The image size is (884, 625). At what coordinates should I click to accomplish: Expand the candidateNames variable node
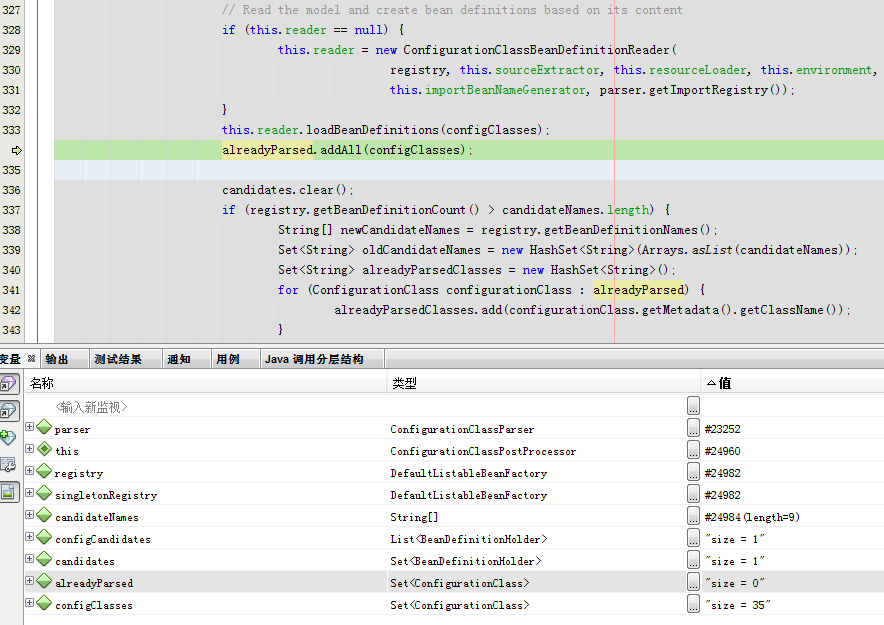[x=29, y=515]
